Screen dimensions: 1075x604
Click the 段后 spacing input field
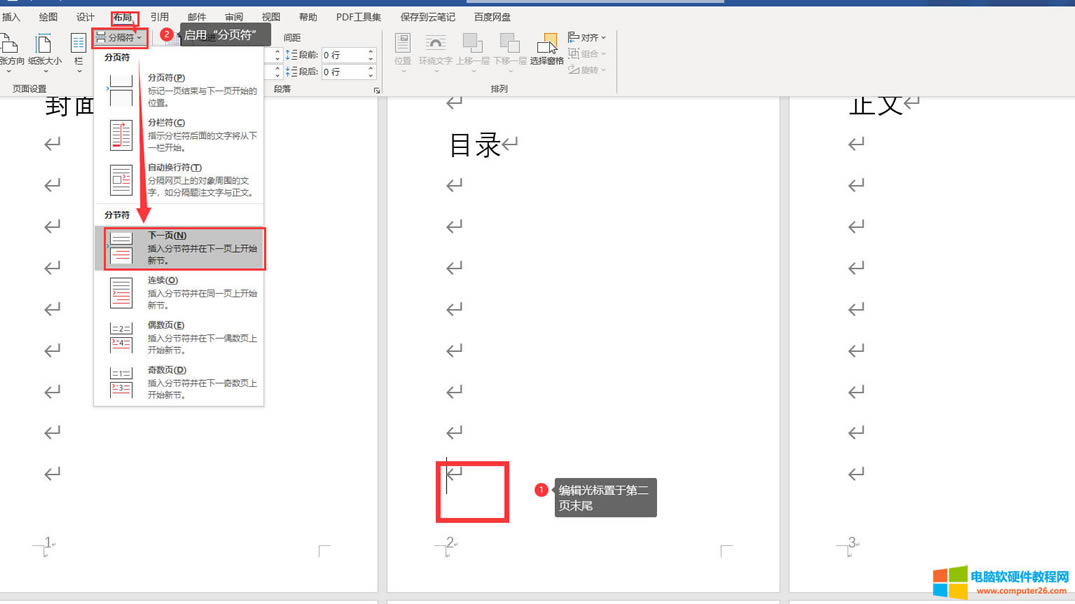pyautogui.click(x=343, y=72)
